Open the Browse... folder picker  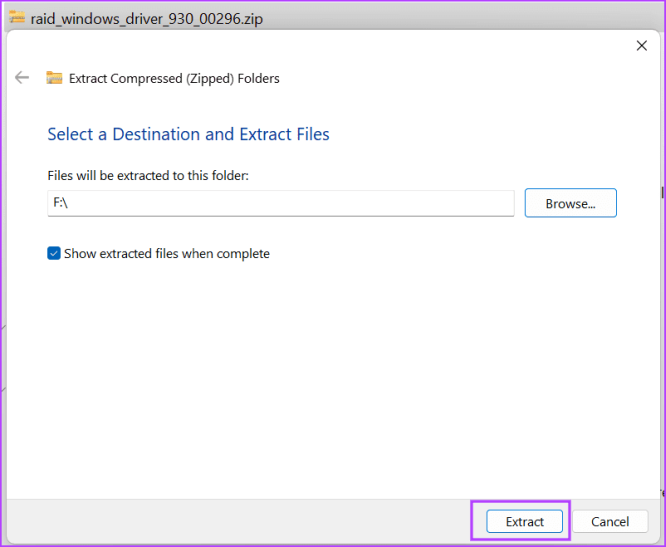coord(570,203)
